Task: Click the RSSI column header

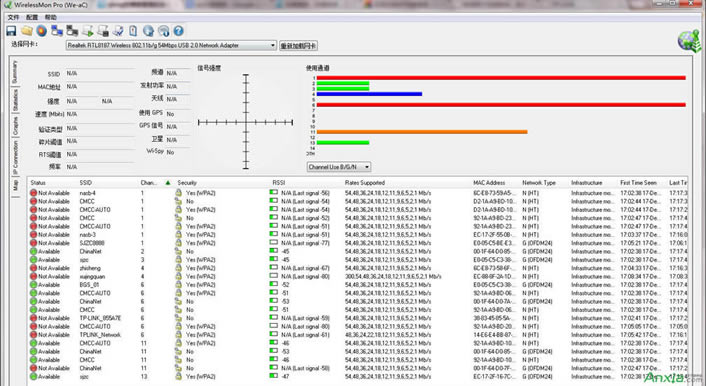Action: point(306,183)
